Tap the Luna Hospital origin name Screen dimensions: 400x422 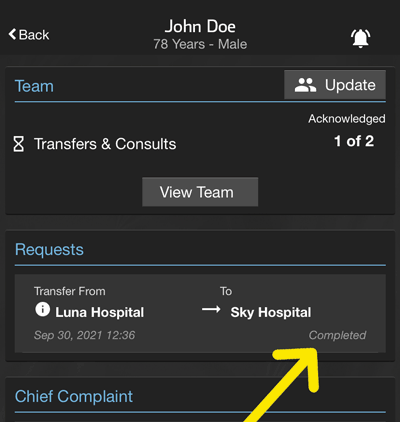(x=100, y=313)
